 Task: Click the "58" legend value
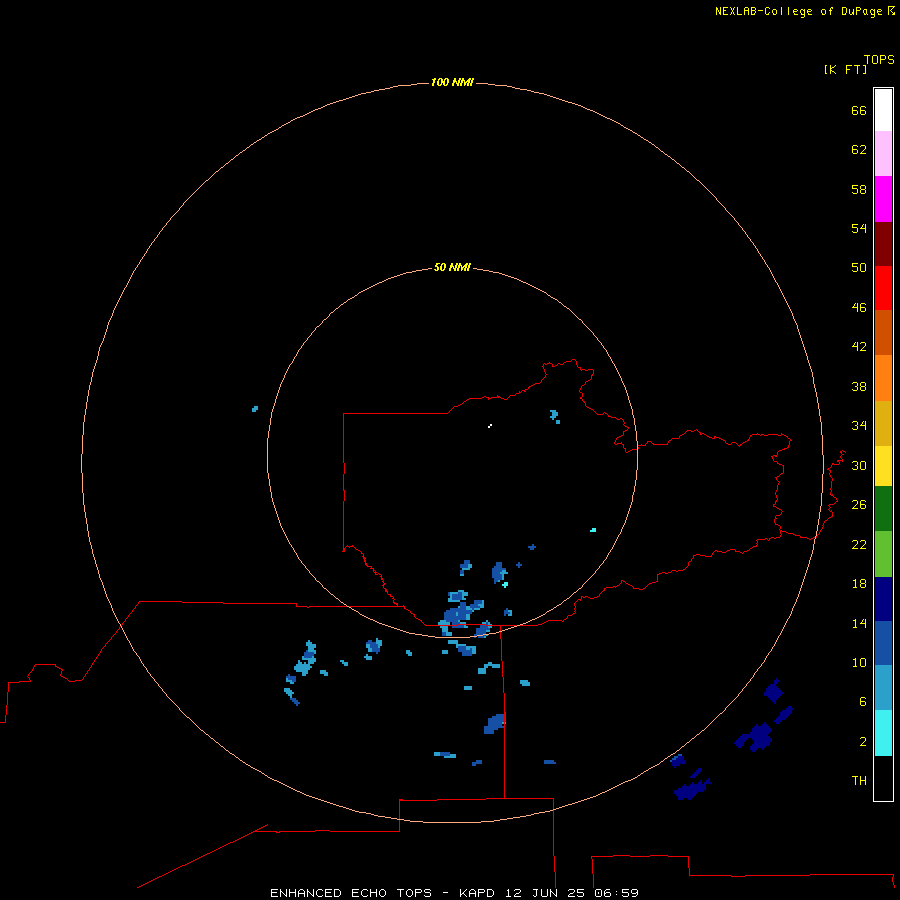(x=859, y=189)
